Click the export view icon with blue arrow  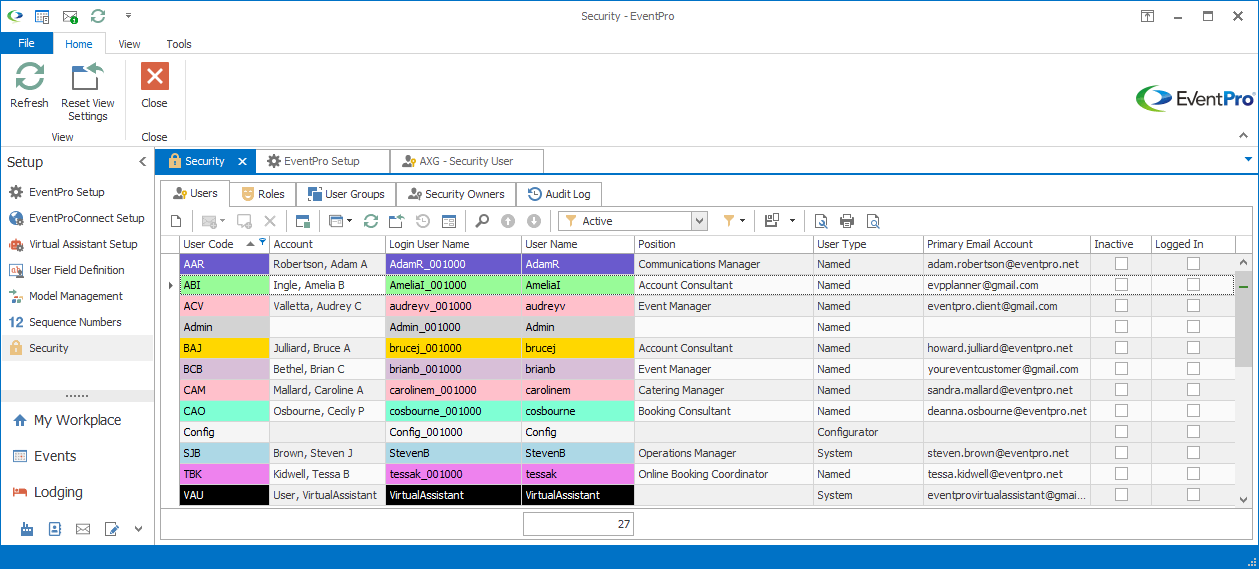pyautogui.click(x=396, y=221)
